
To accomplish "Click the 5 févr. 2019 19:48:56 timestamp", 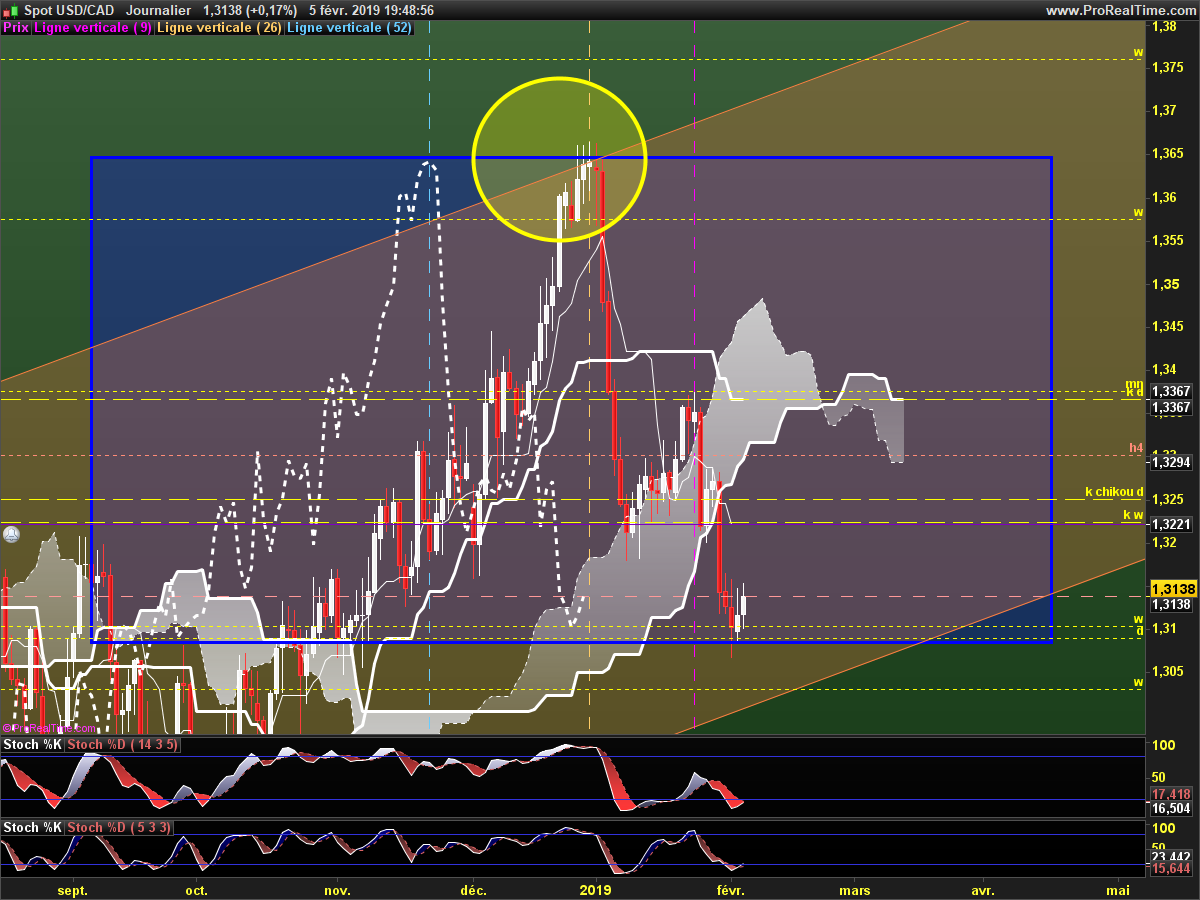I will 371,10.
